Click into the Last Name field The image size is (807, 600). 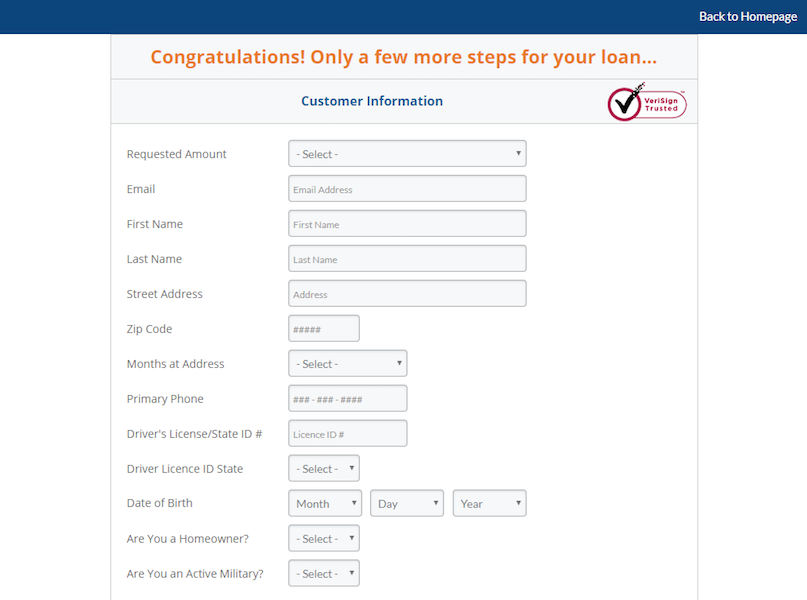pyautogui.click(x=407, y=259)
